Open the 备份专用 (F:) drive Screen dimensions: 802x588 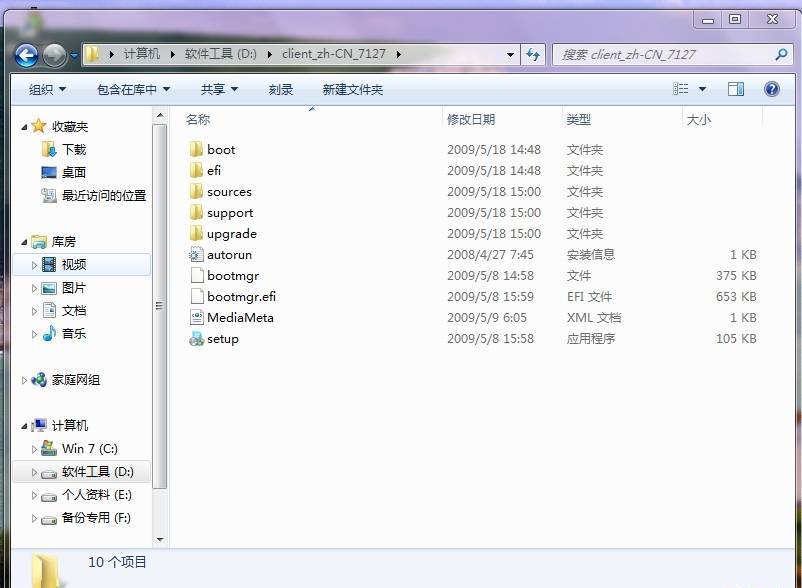96,517
